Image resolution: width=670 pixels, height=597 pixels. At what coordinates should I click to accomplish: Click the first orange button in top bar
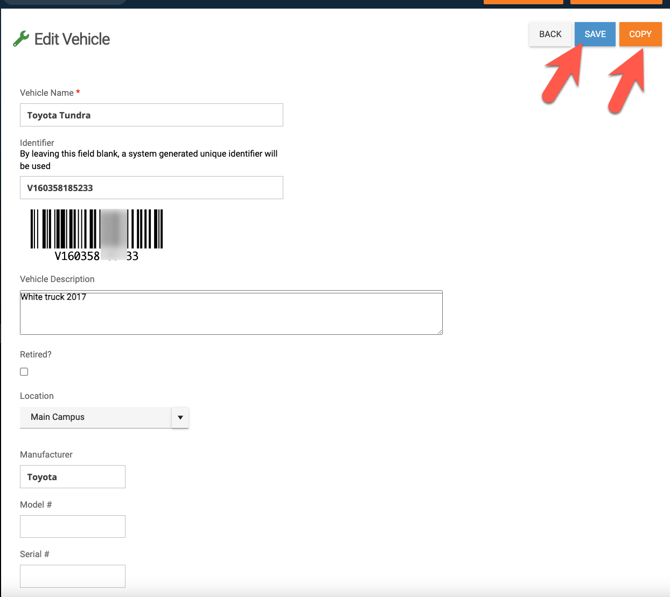pyautogui.click(x=523, y=2)
